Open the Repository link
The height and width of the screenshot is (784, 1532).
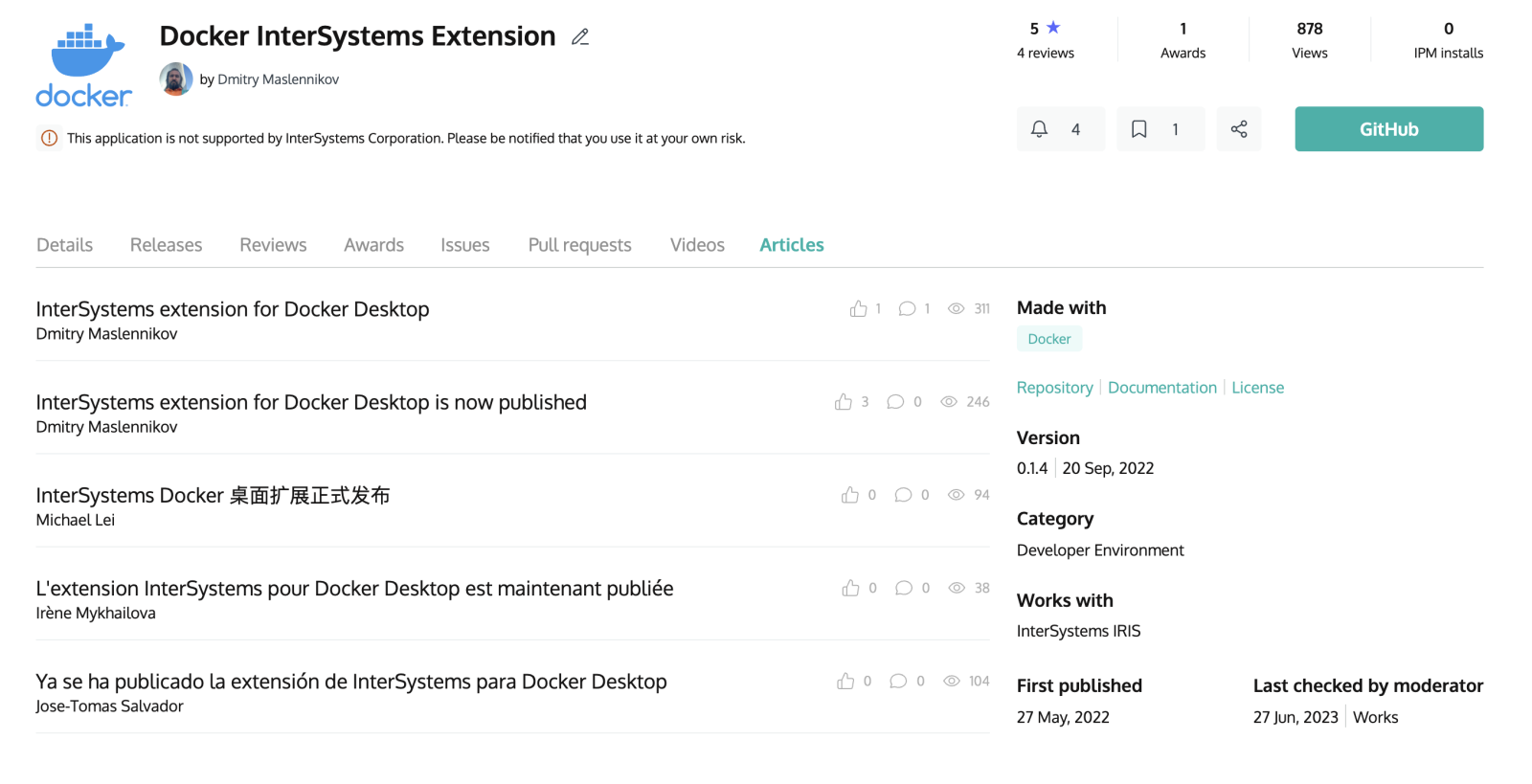[x=1055, y=388]
